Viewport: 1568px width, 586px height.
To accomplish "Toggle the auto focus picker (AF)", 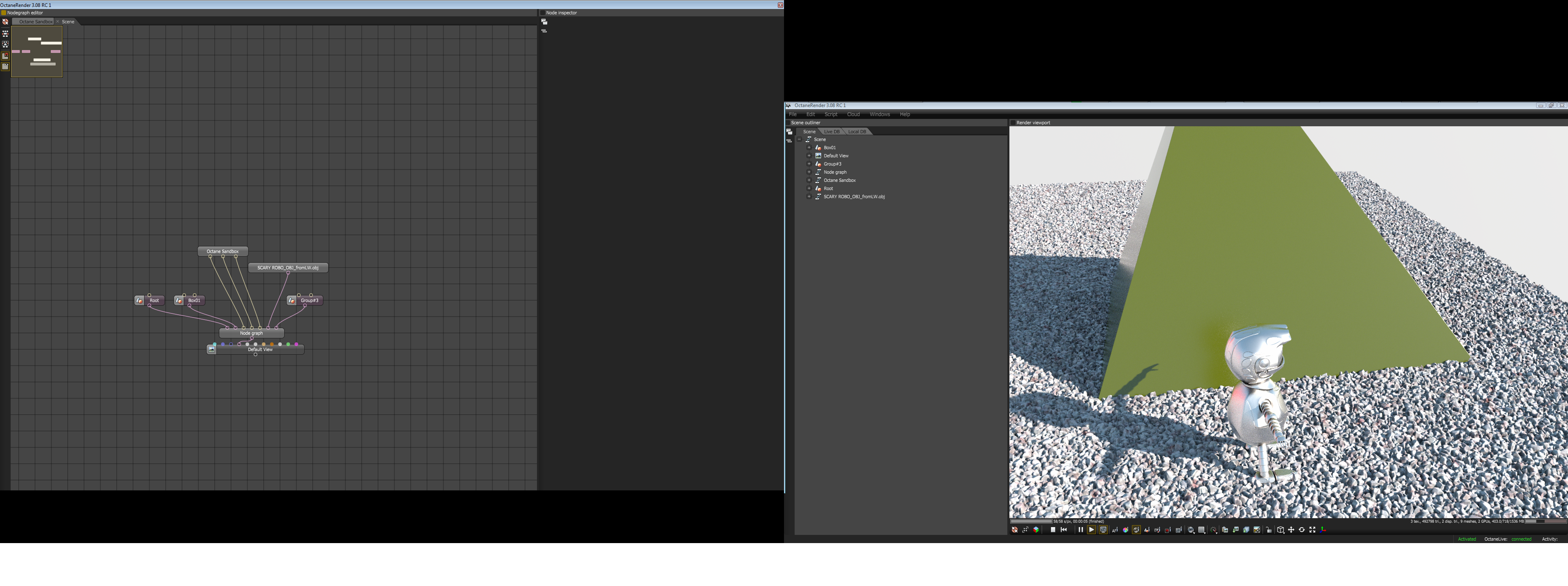I will (x=1115, y=530).
